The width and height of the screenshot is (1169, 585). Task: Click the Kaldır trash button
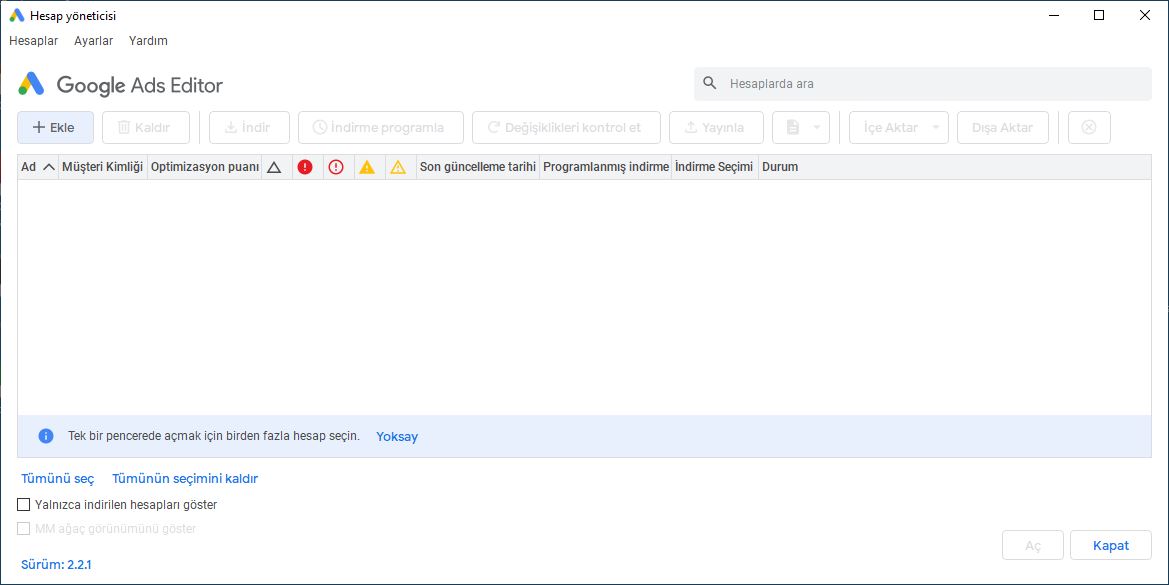[x=145, y=127]
